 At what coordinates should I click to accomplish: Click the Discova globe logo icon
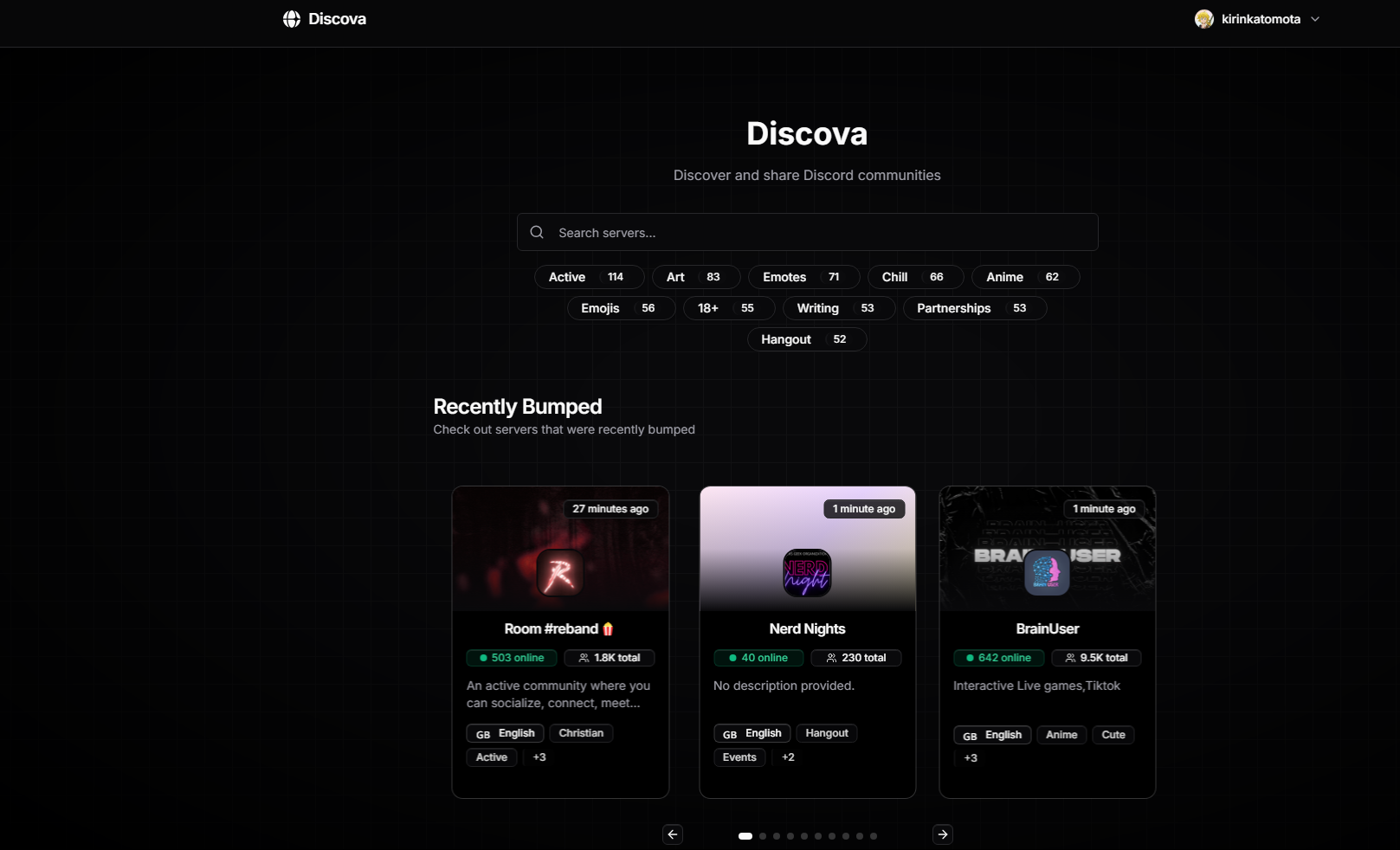[292, 19]
